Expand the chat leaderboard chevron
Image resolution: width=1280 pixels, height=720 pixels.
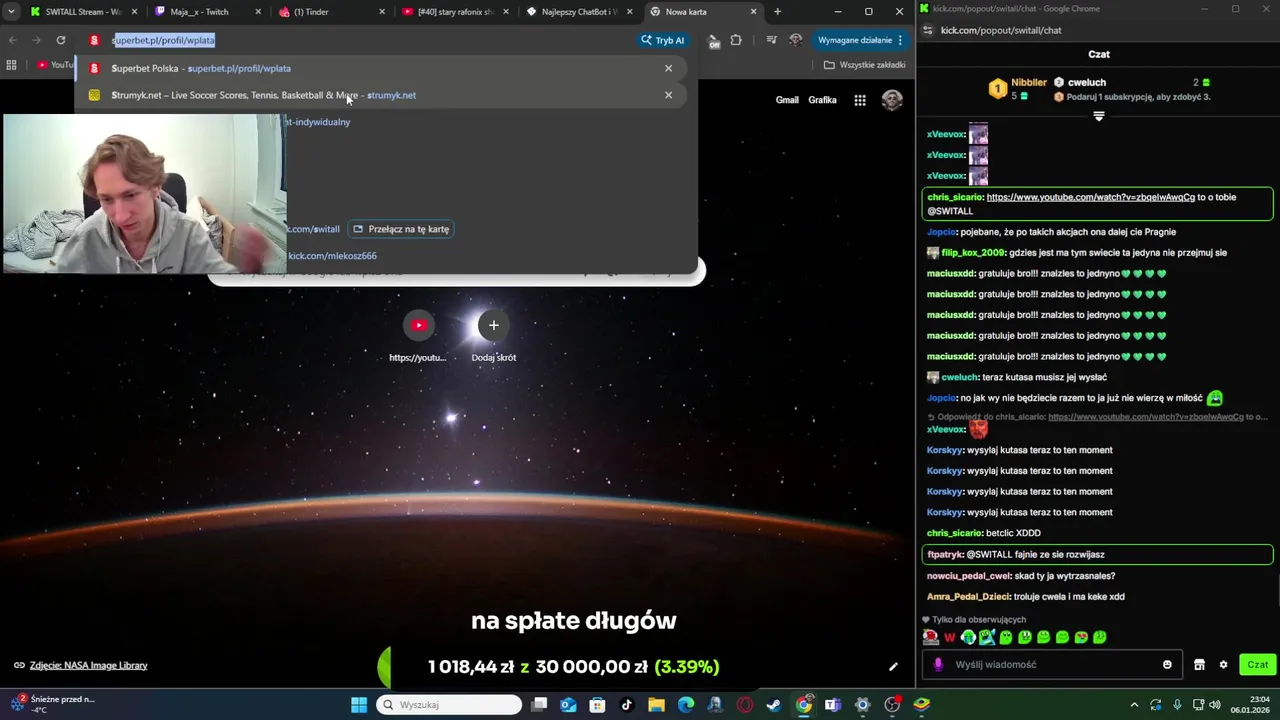coord(1098,116)
